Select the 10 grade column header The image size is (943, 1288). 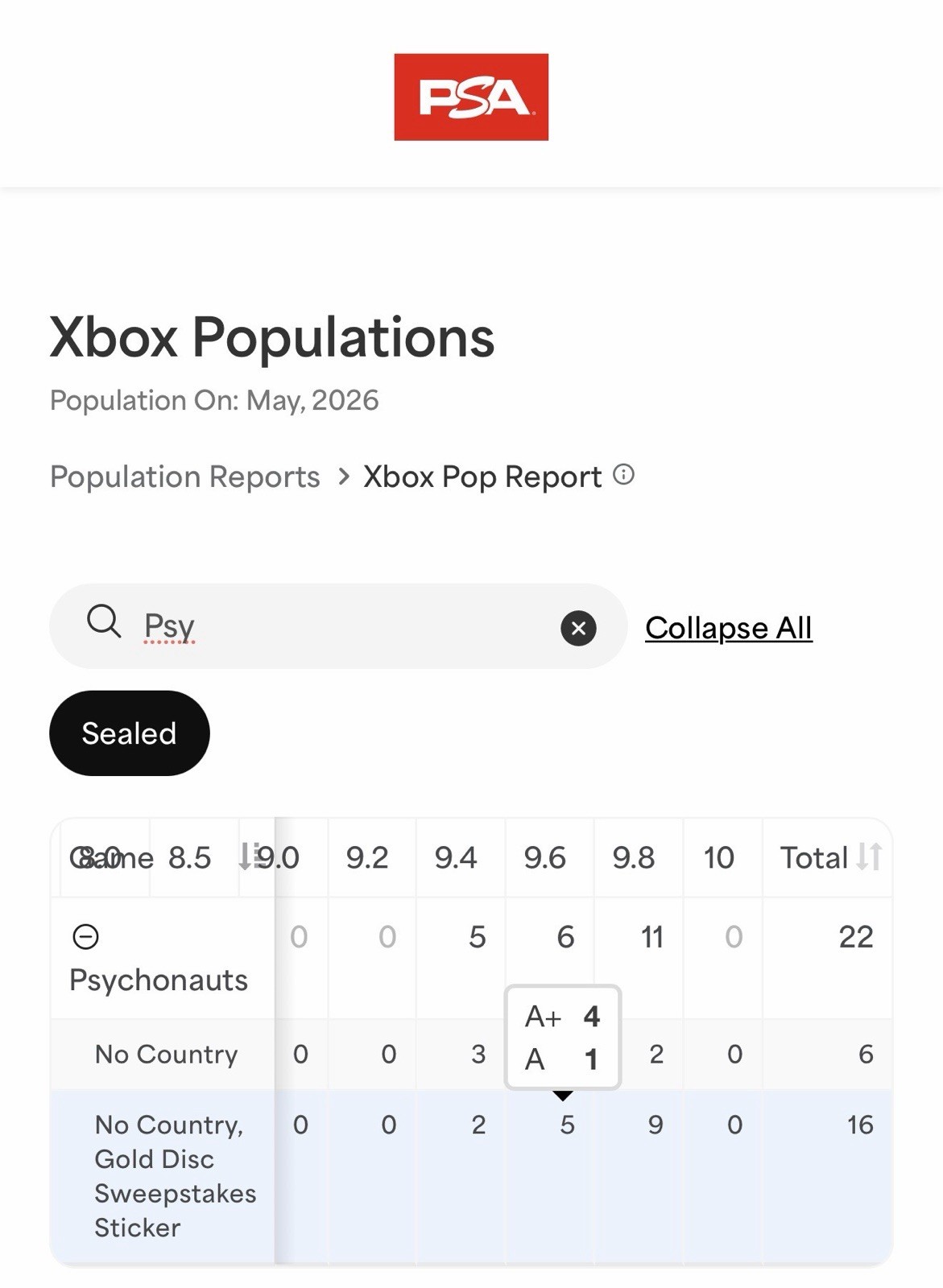(x=719, y=857)
